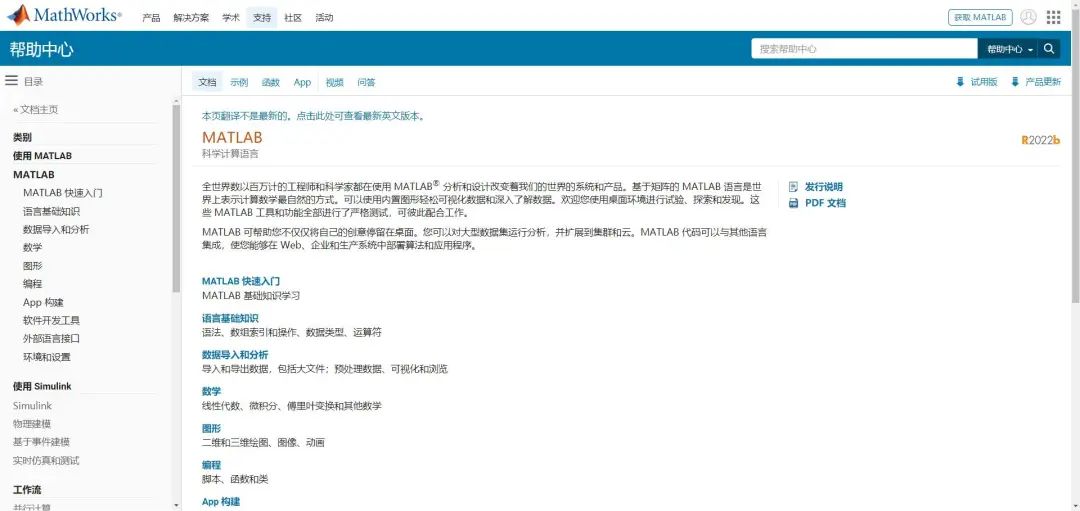
Task: Open the PDF 文档 link
Action: (825, 203)
